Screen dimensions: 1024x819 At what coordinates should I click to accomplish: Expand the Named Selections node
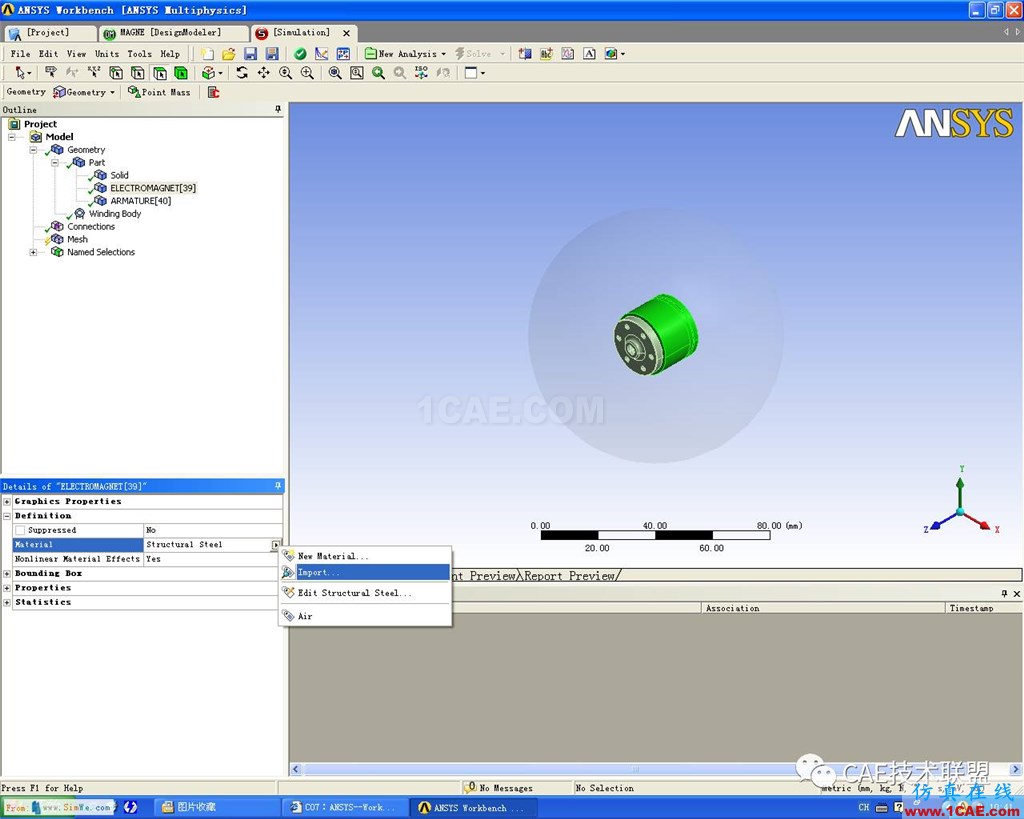(x=33, y=252)
